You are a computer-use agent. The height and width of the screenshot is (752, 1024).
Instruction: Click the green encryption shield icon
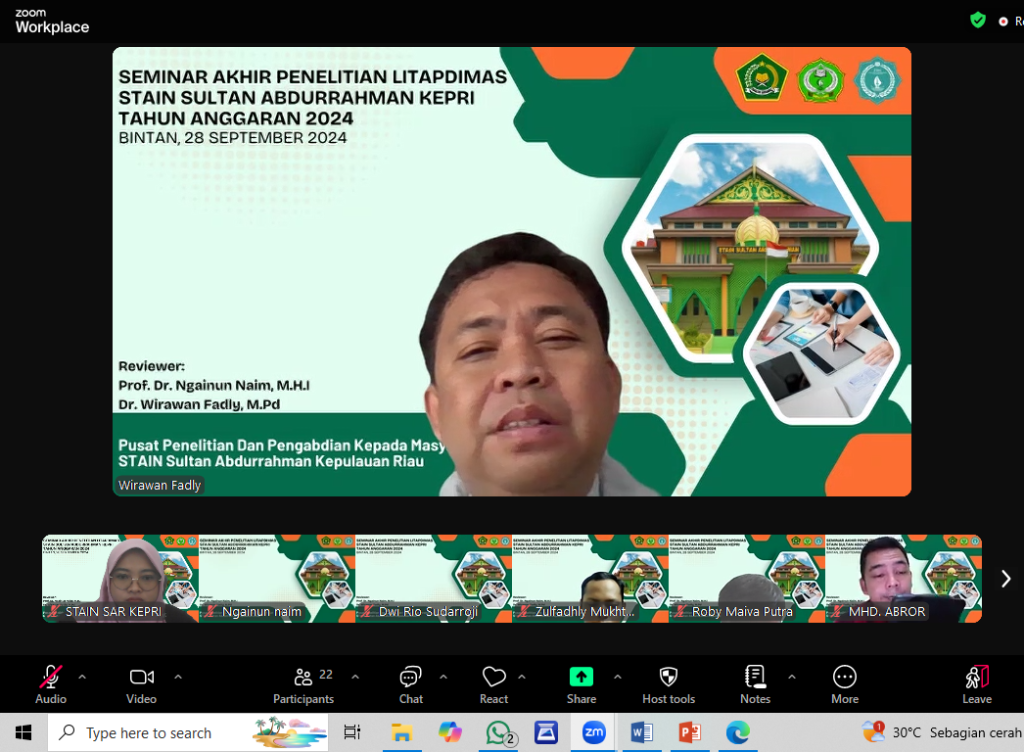977,20
